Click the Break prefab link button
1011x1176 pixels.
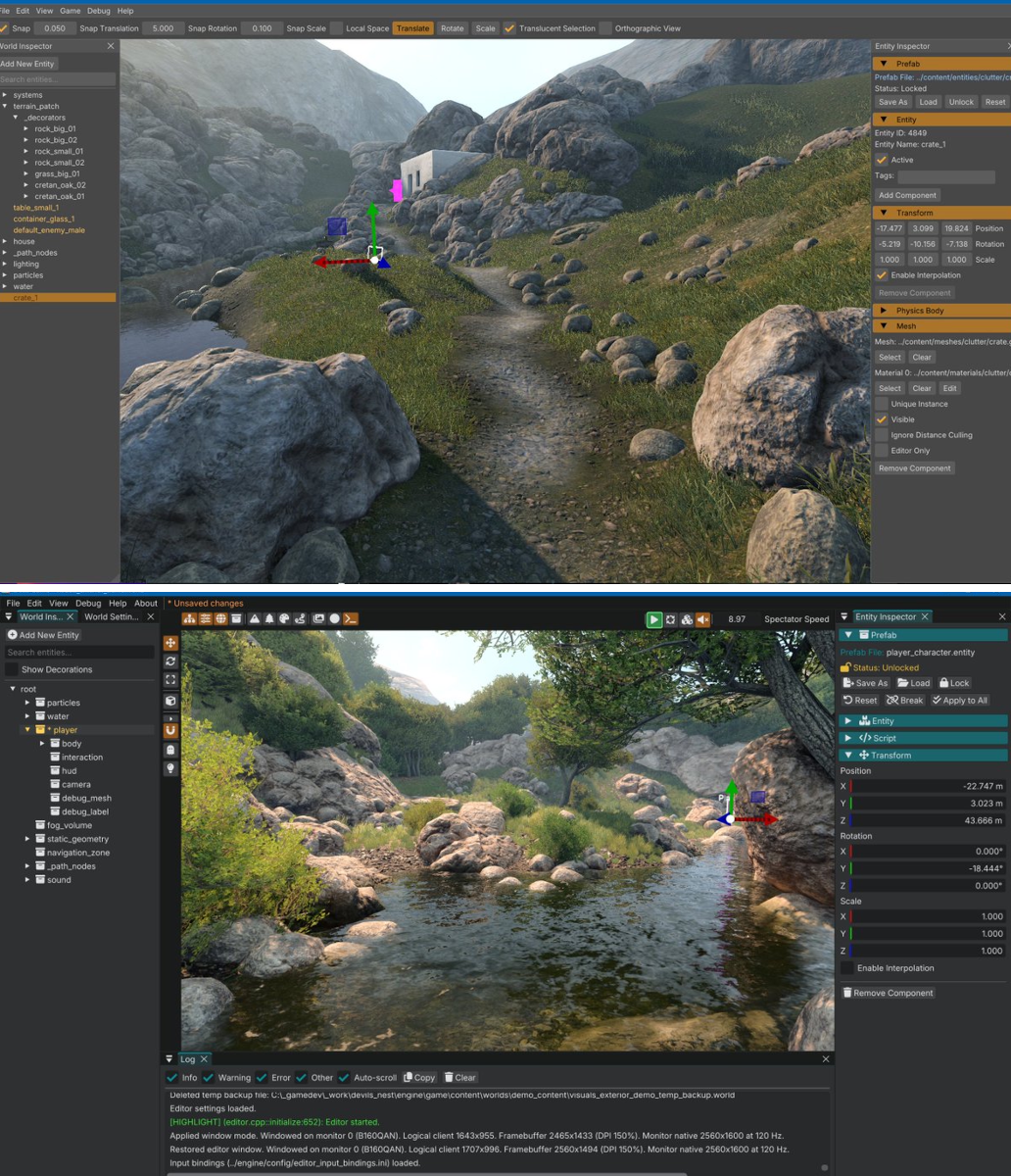tap(904, 701)
